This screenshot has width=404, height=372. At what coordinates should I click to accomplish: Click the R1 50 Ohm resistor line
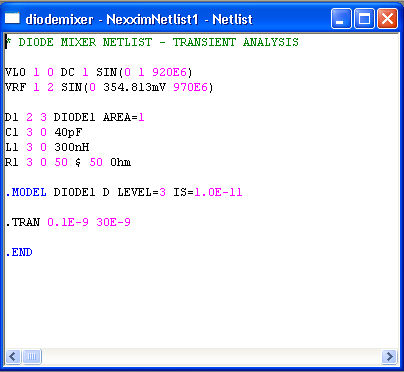pos(68,162)
